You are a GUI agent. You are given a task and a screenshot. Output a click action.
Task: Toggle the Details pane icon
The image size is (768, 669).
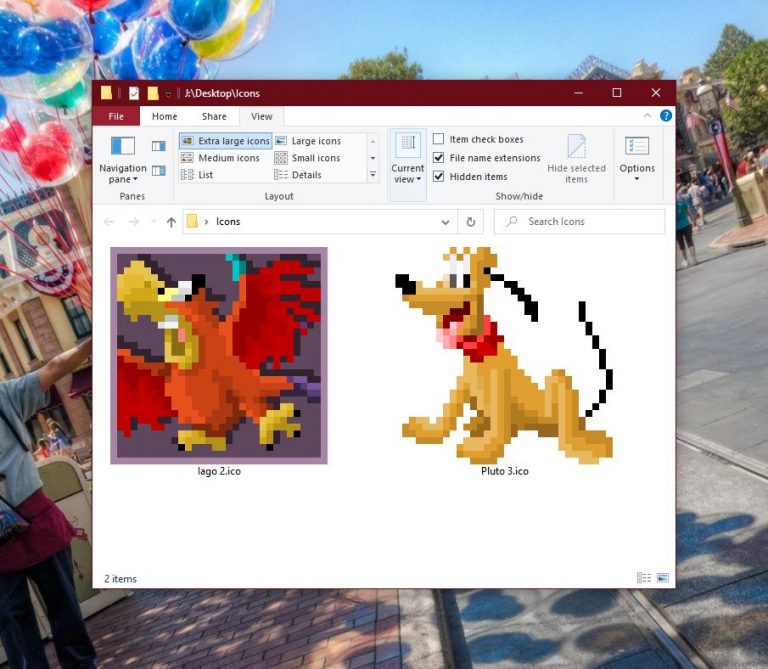159,170
